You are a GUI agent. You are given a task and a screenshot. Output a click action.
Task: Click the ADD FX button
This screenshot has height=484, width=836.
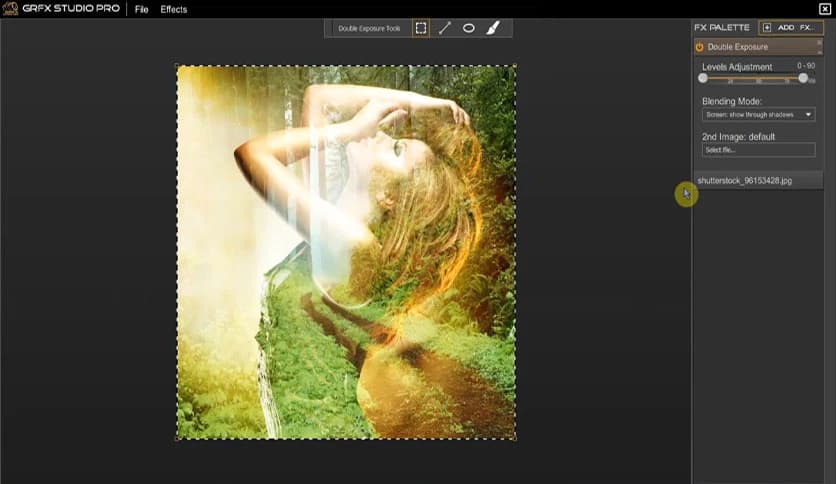point(790,27)
